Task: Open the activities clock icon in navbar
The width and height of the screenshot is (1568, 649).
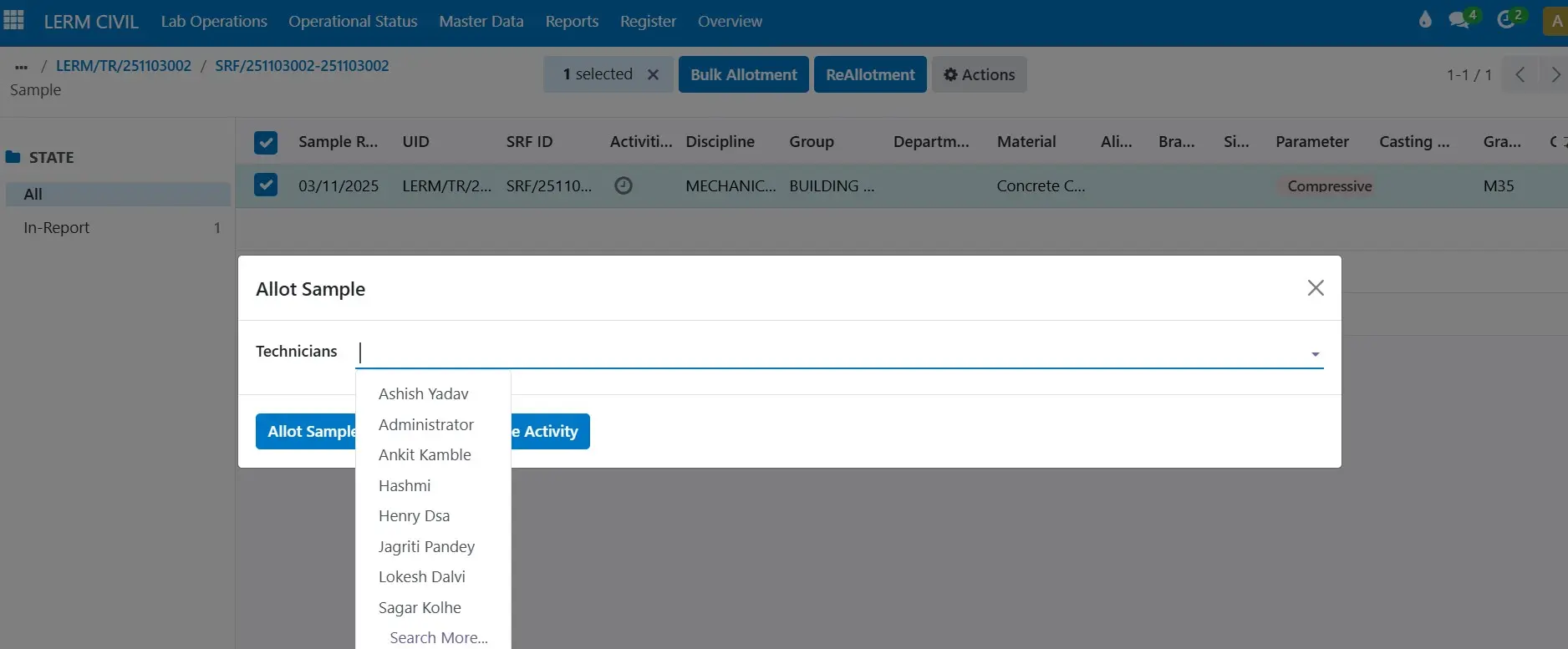Action: pyautogui.click(x=1506, y=20)
